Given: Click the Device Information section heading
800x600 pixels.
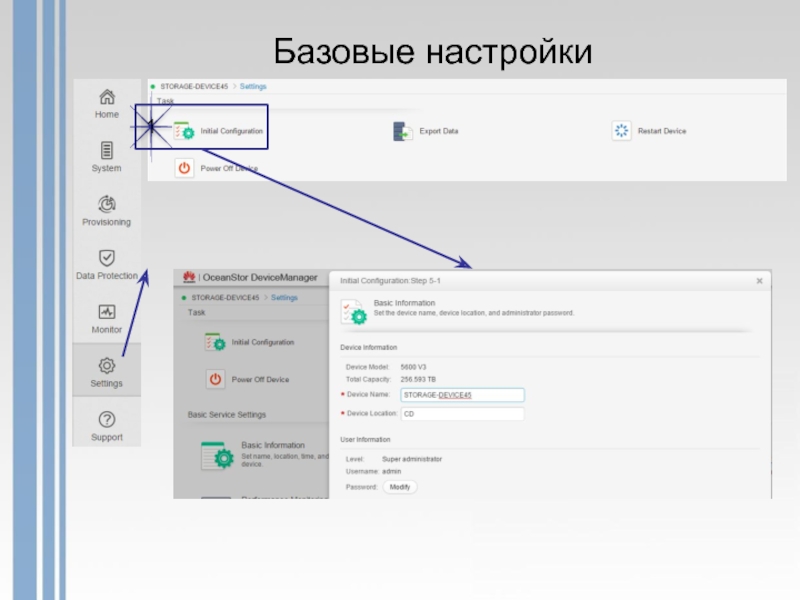Looking at the screenshot, I should coord(368,347).
